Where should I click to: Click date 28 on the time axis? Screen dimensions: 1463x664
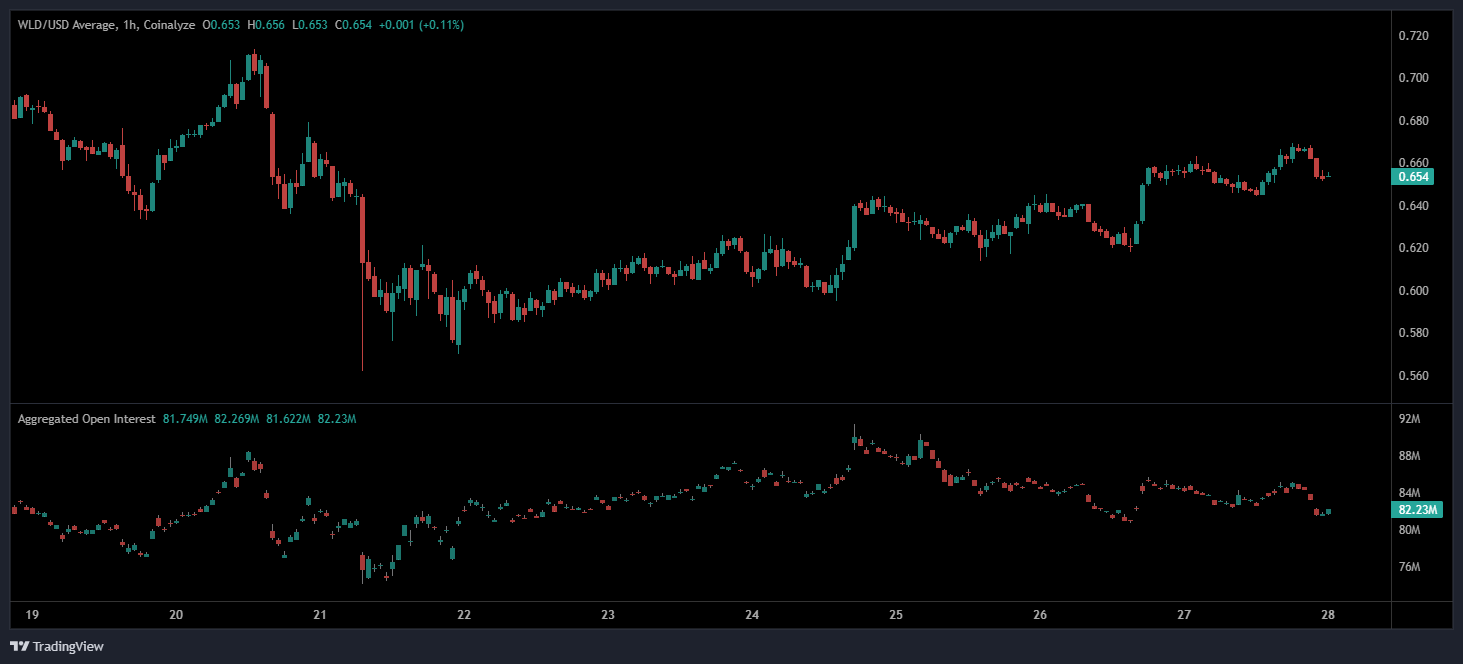pyautogui.click(x=1328, y=614)
